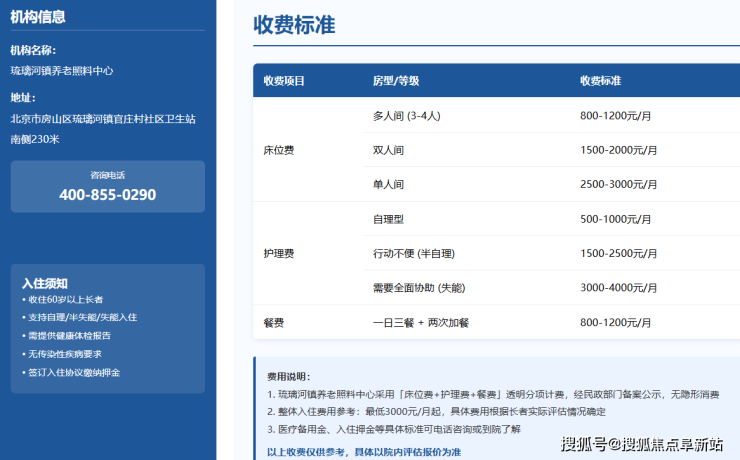The image size is (740, 460).
Task: Select address line 北京市房山区琉璃河镇官庄村社区卫生站
Action: (x=103, y=119)
